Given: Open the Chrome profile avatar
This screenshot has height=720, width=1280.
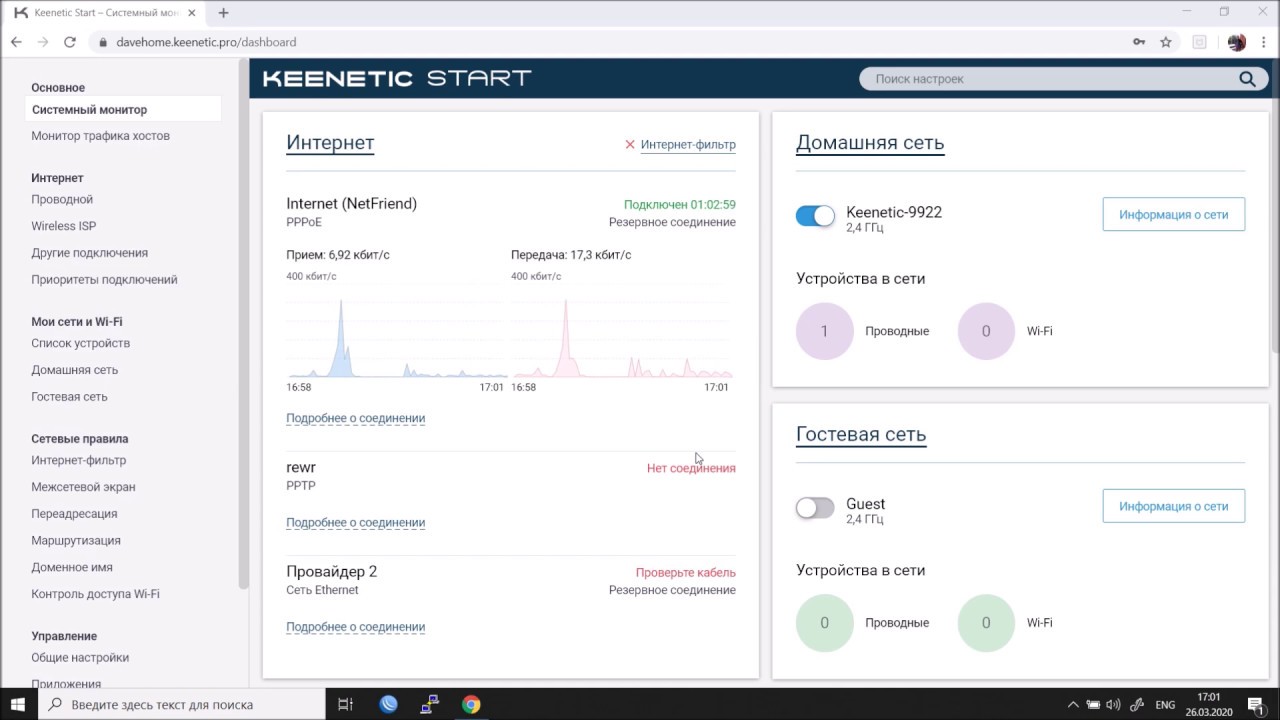Looking at the screenshot, I should click(1237, 42).
